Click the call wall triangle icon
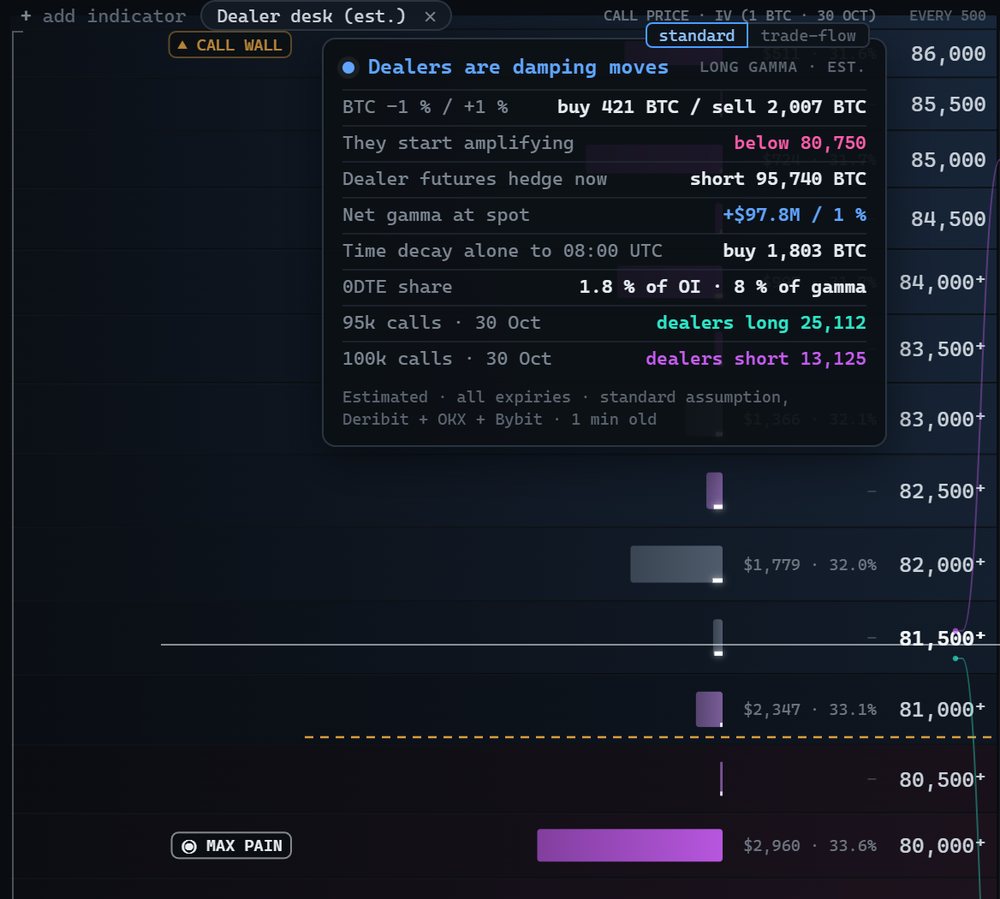The image size is (1000, 899). point(182,45)
